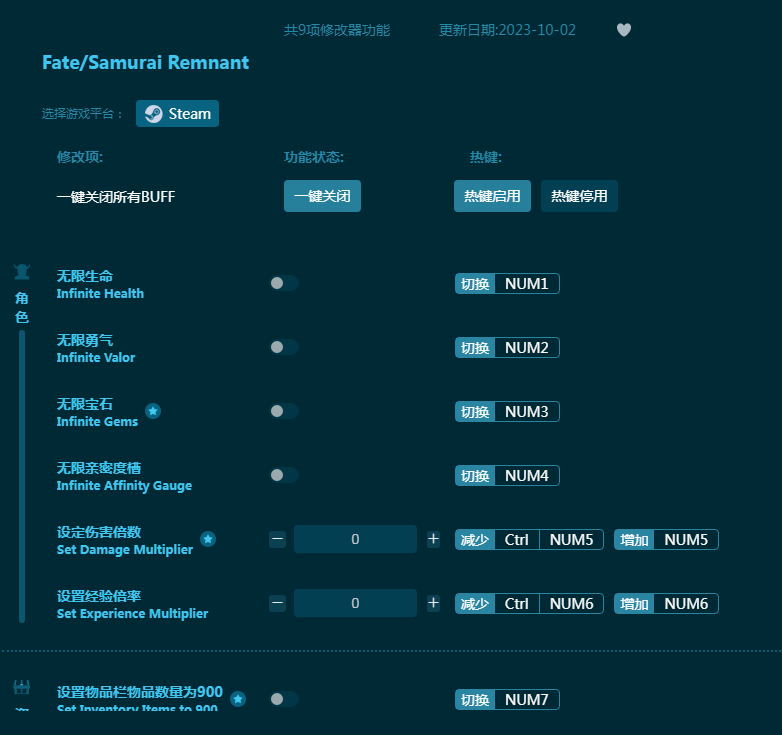The height and width of the screenshot is (735, 782).
Task: Click the inventory category icon in the sidebar
Action: [x=21, y=687]
